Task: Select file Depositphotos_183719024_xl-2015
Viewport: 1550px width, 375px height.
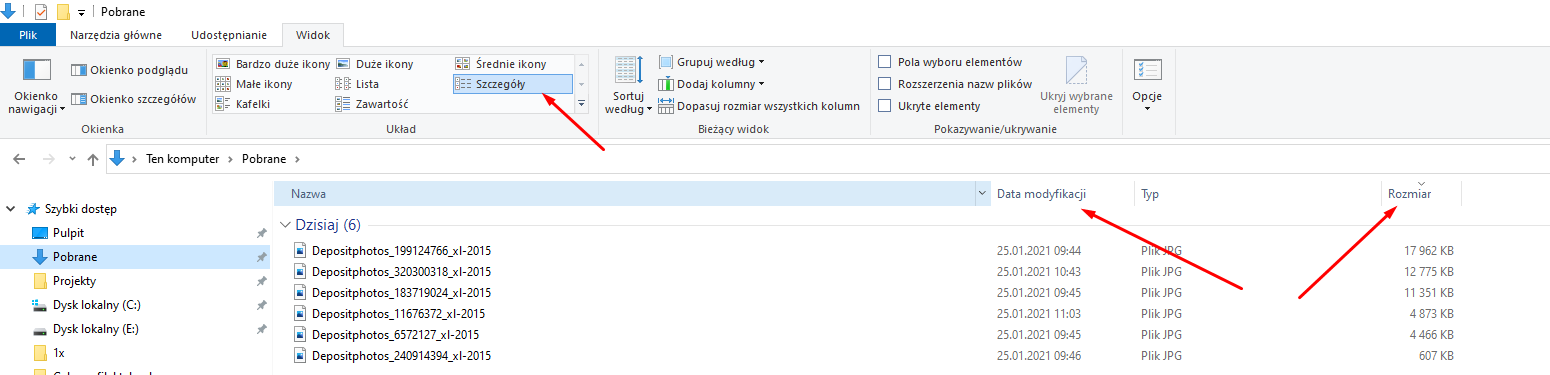Action: tap(401, 293)
